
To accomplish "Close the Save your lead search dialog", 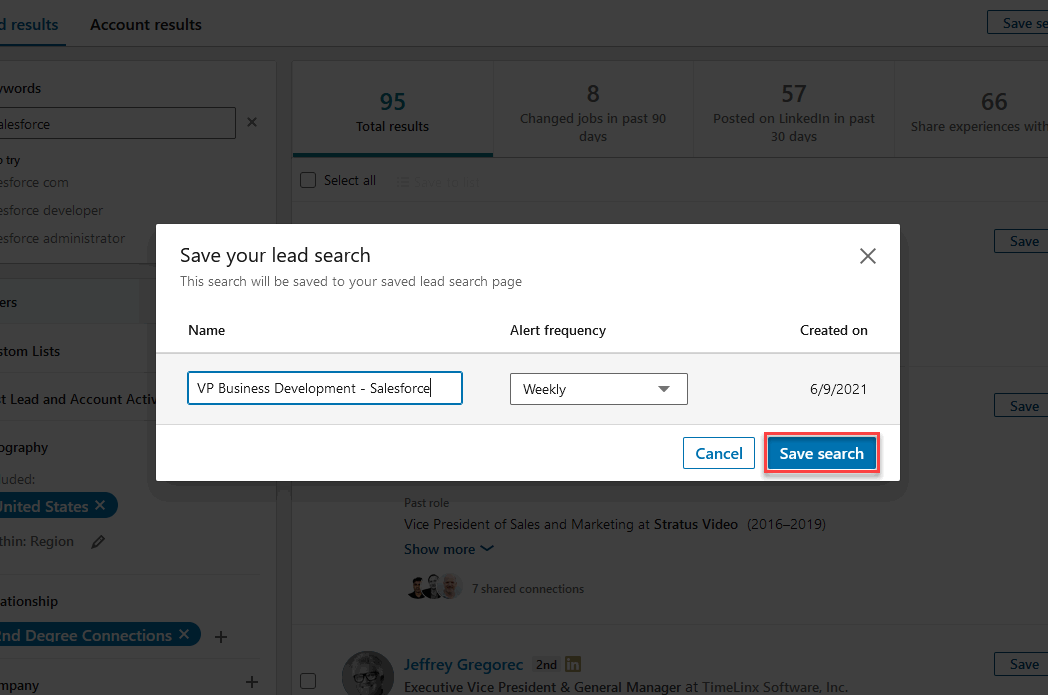I will [868, 256].
